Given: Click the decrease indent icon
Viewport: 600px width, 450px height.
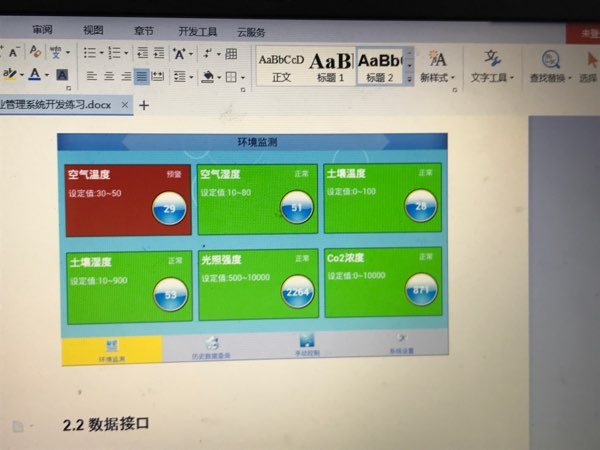Looking at the screenshot, I should click(x=143, y=53).
